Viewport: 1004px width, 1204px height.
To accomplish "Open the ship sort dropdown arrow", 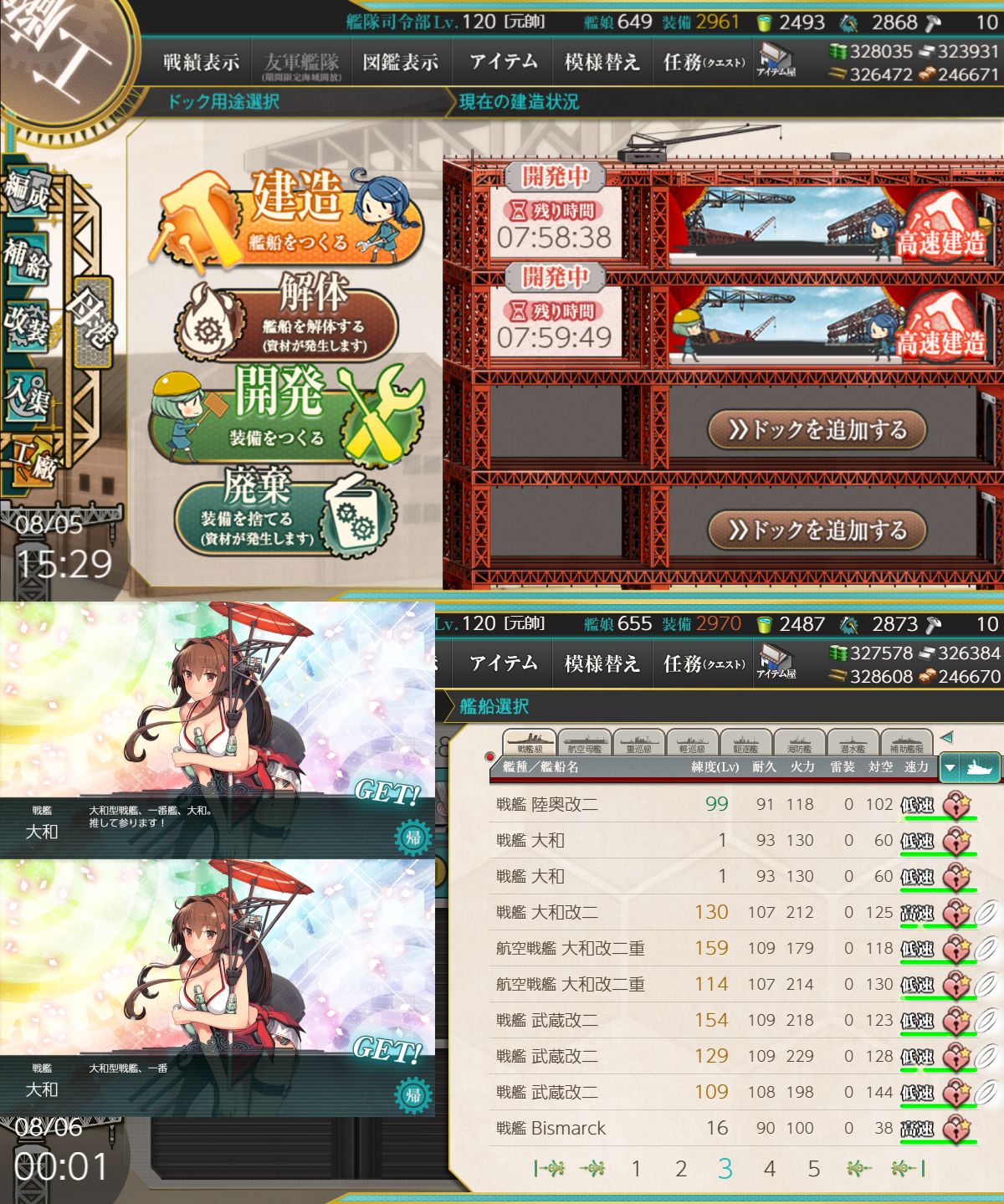I will 950,766.
